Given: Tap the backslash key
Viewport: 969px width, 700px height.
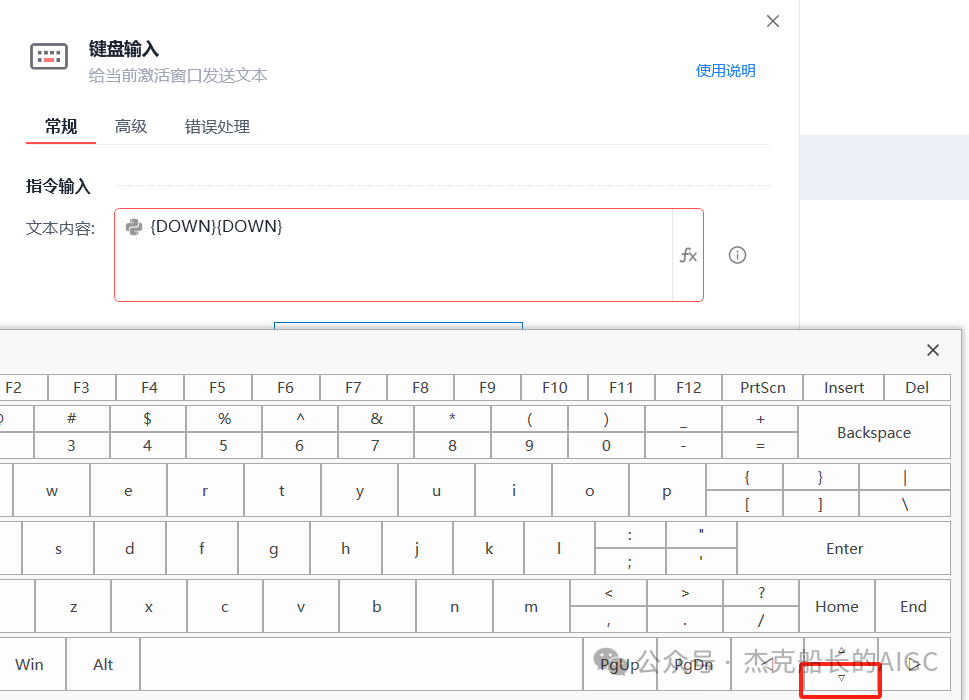Looking at the screenshot, I should click(x=905, y=504).
